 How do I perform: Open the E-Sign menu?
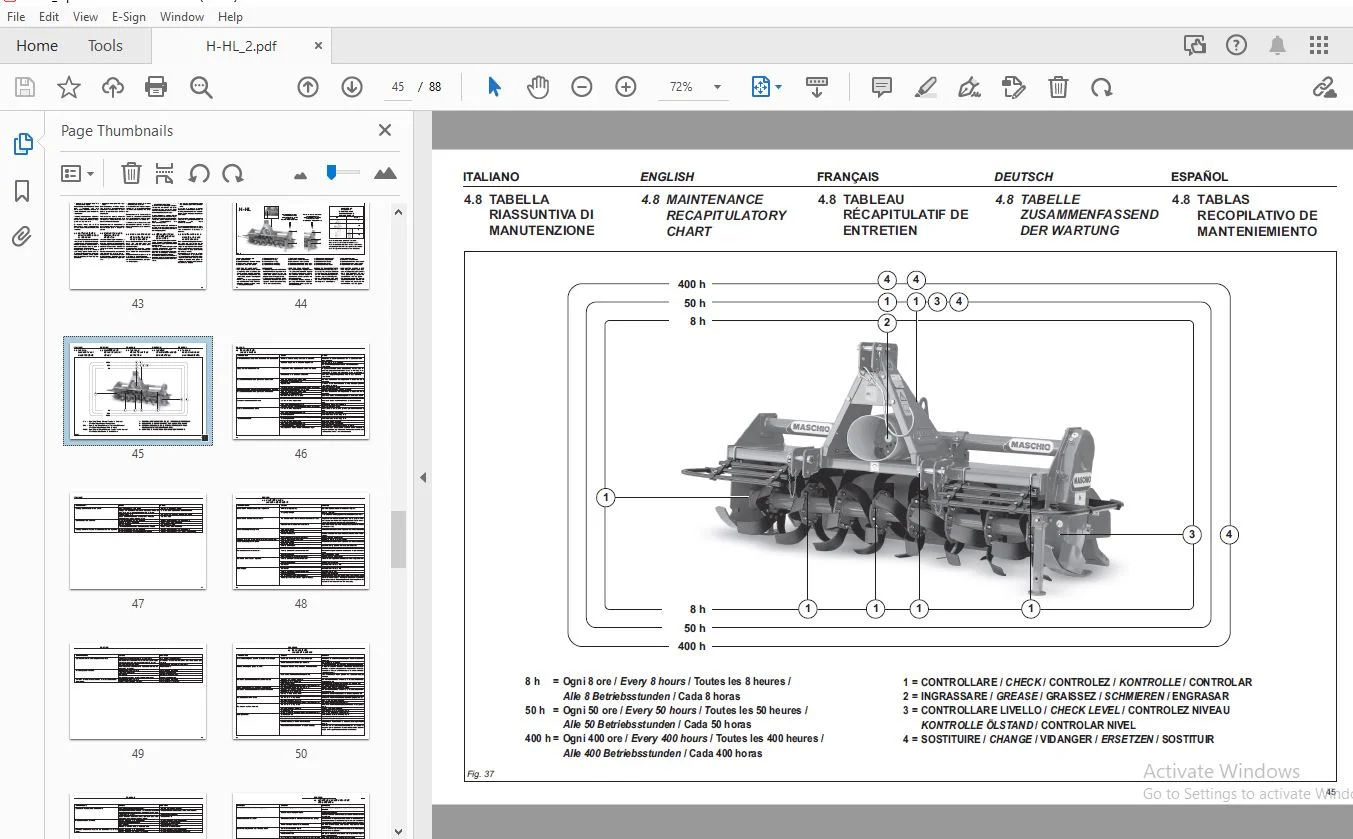(x=128, y=16)
